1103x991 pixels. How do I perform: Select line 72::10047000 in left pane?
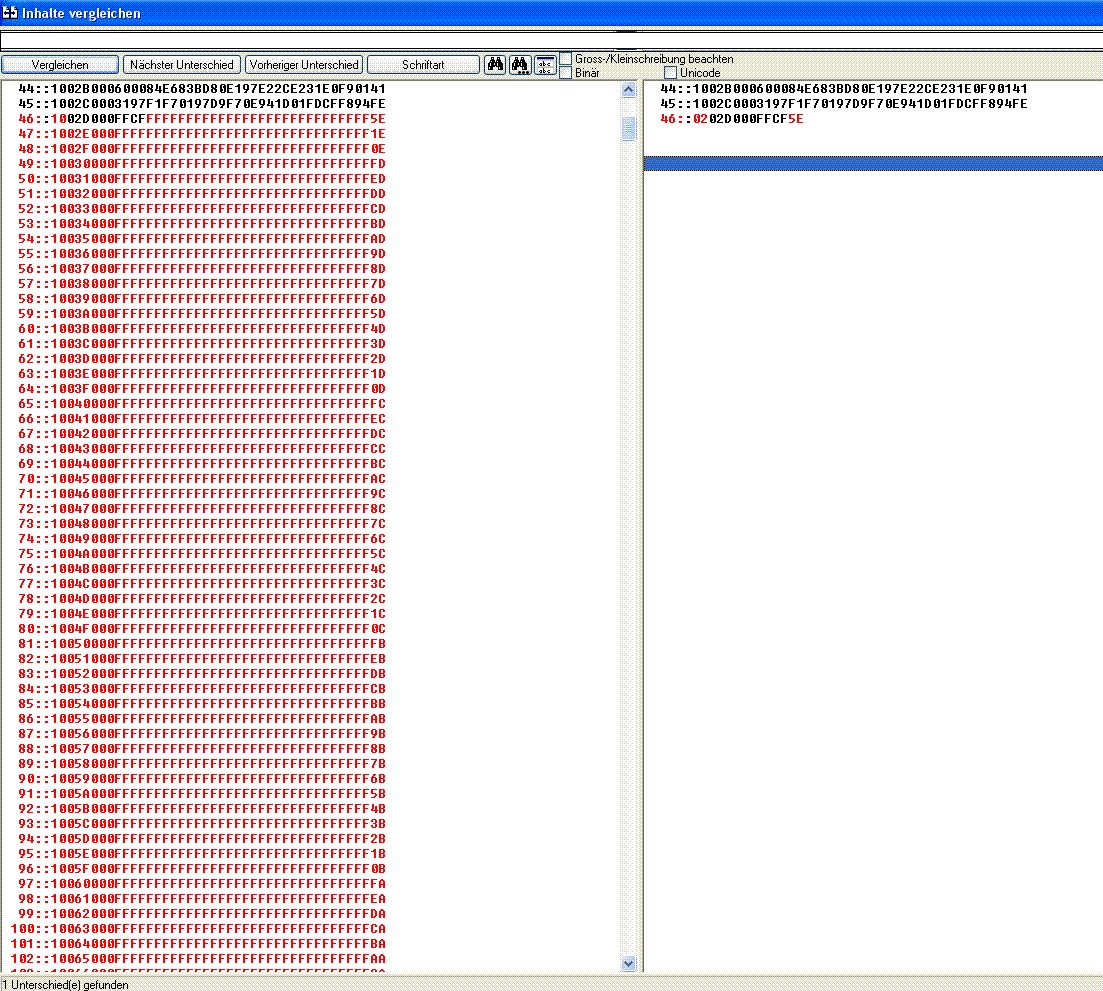[202, 509]
